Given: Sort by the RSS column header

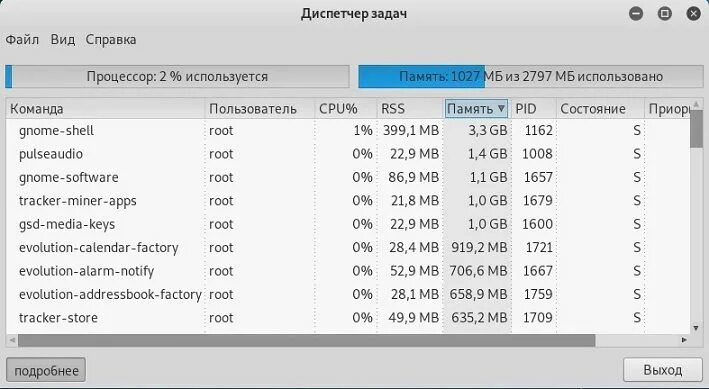Looking at the screenshot, I should (x=410, y=109).
